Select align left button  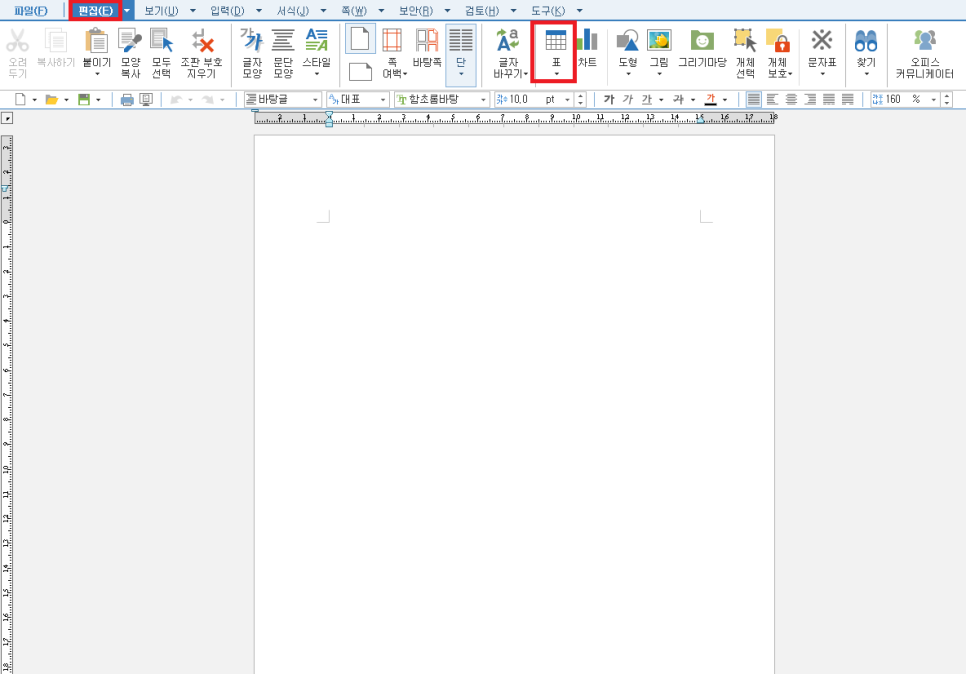773,99
